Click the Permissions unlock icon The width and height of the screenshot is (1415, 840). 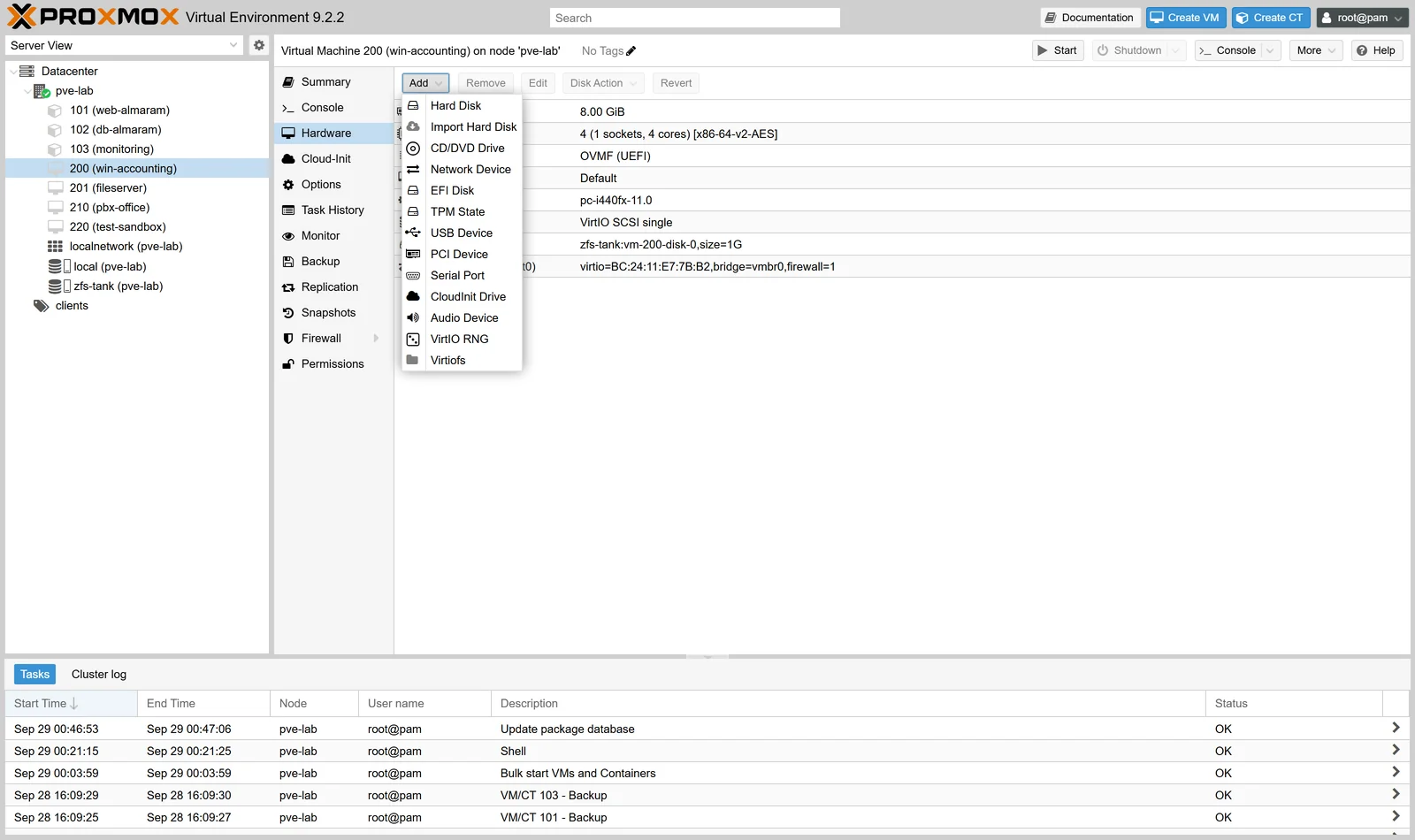(288, 364)
